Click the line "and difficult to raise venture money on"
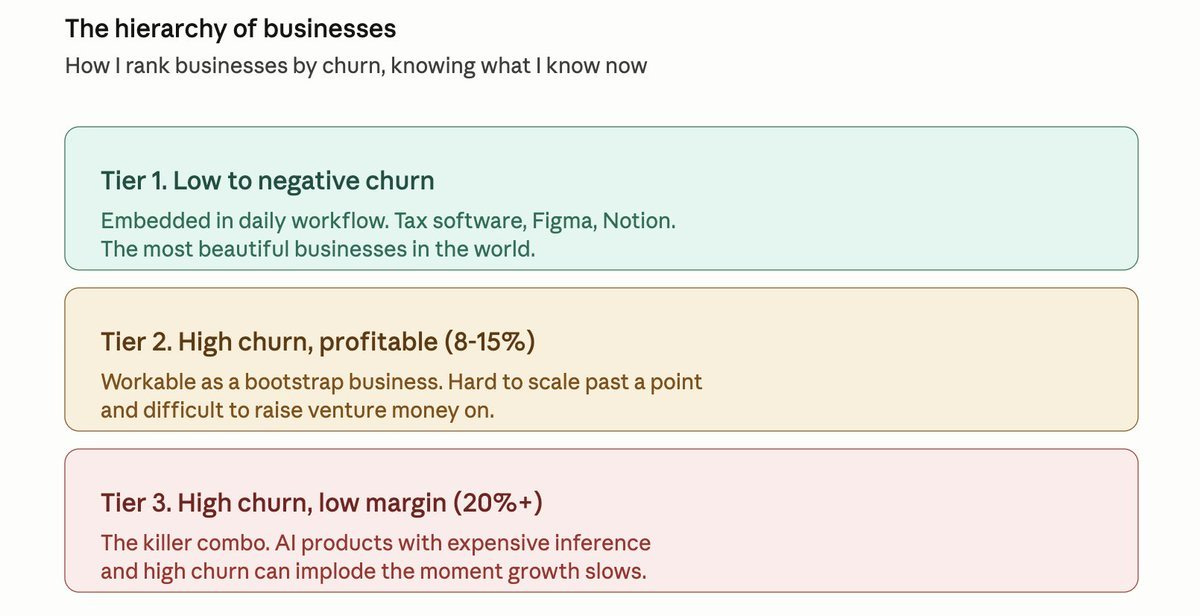Viewport: 1200px width, 616px height. [x=298, y=410]
